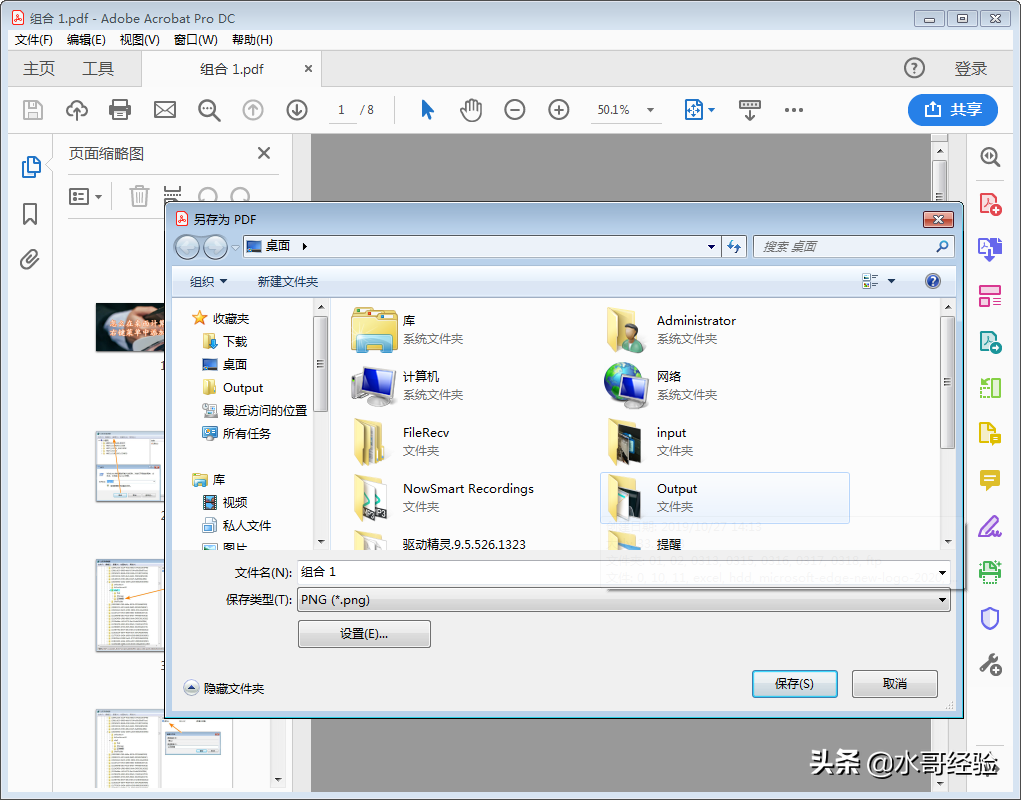
Task: Send file by email envelope icon
Action: (x=165, y=110)
